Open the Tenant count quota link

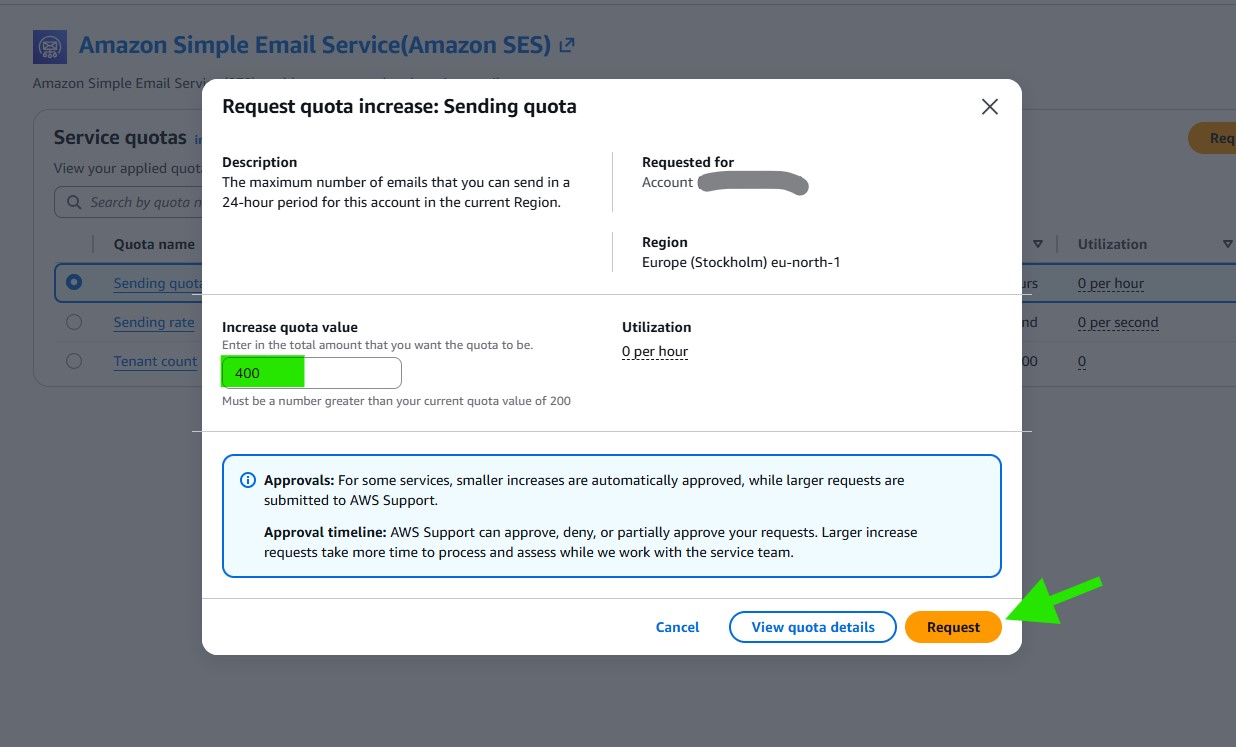click(155, 361)
